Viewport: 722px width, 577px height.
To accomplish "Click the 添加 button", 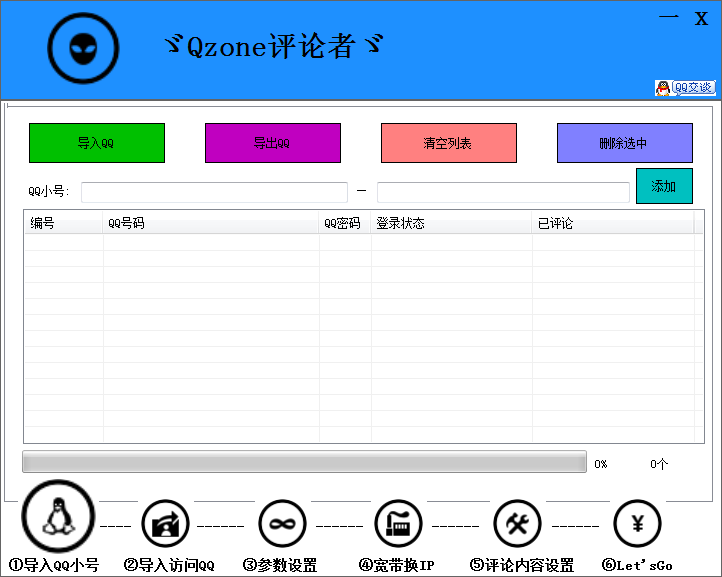I will tap(664, 186).
